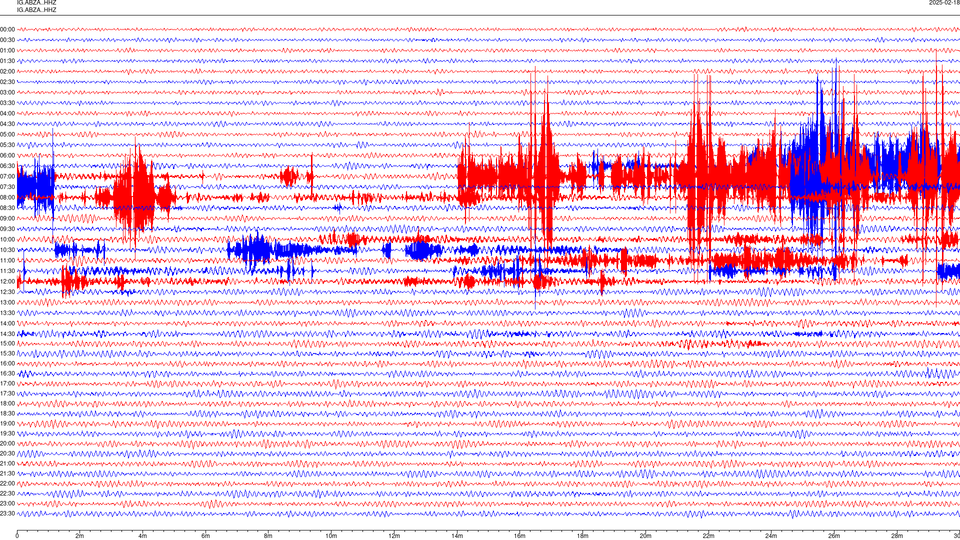Click the 10m axis tick label
960x540 pixels.
331,536
